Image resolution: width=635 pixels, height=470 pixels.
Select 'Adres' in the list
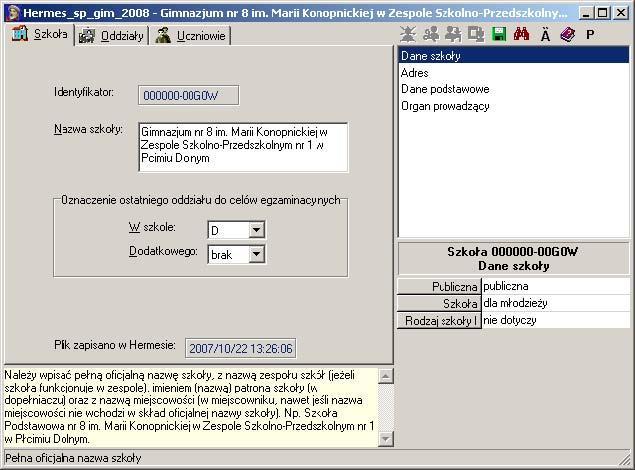(x=514, y=73)
